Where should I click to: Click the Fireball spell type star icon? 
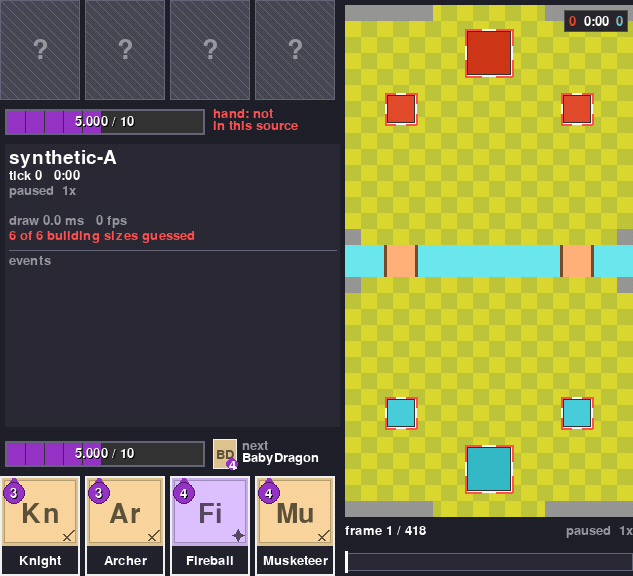click(x=238, y=536)
